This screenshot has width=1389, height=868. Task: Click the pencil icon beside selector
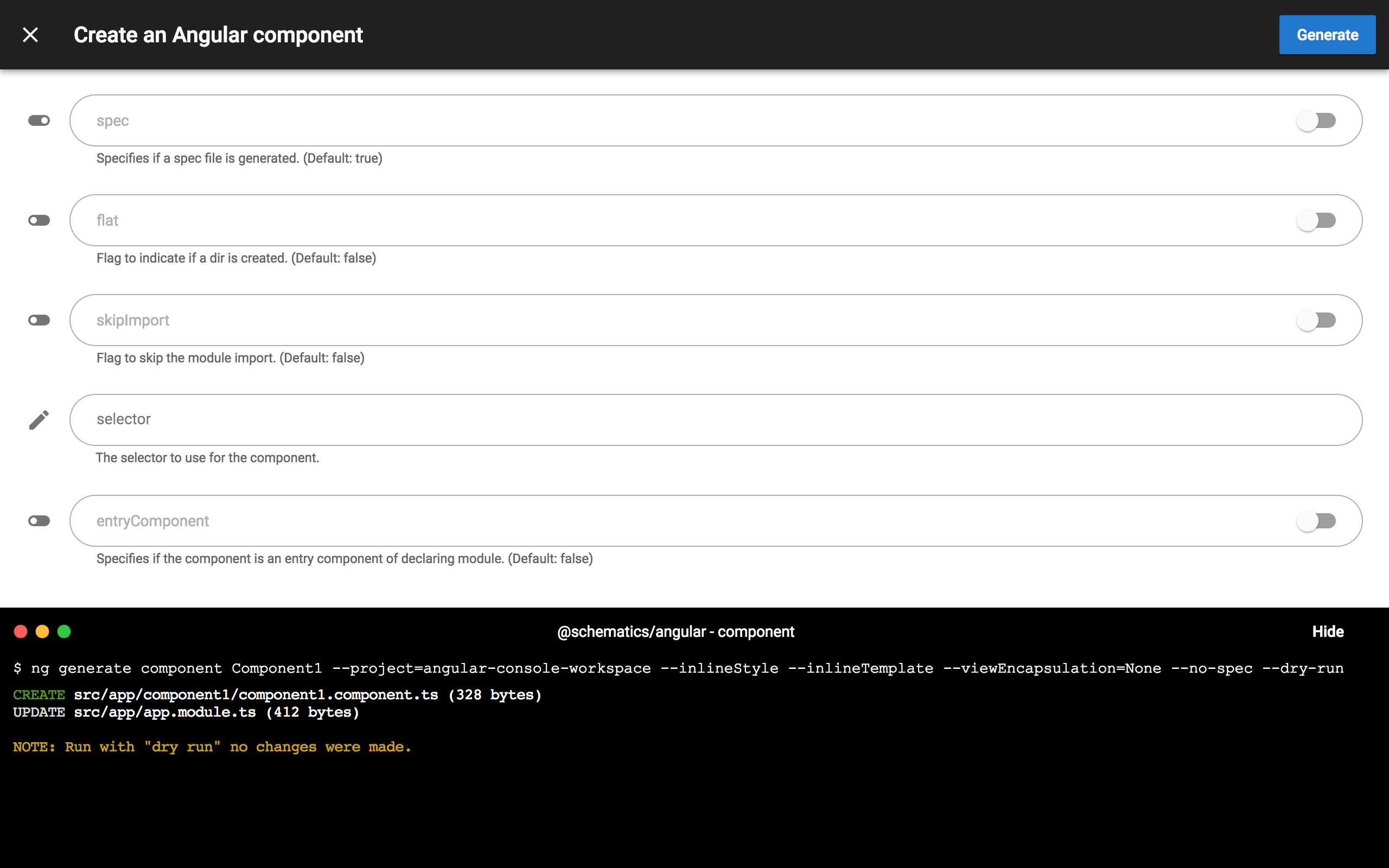pyautogui.click(x=39, y=420)
